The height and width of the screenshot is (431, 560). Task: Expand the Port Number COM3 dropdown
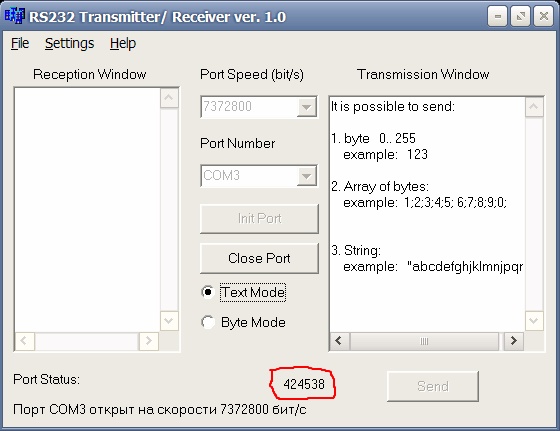[x=306, y=176]
